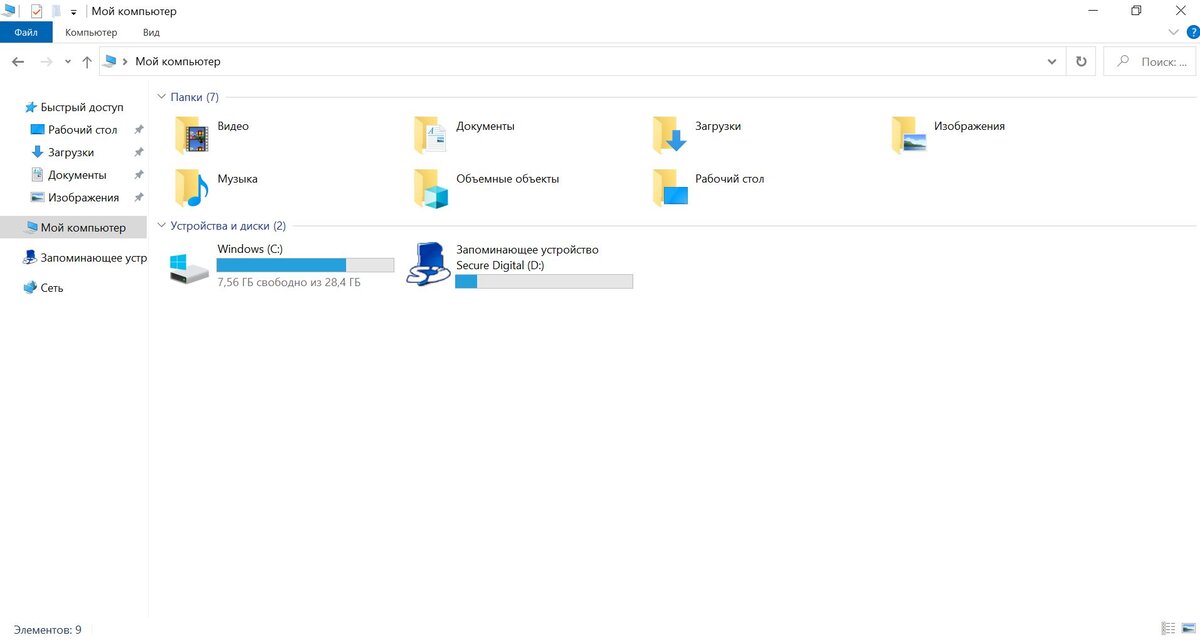The height and width of the screenshot is (640, 1200).
Task: Collapse the Папки (7) group
Action: (161, 97)
